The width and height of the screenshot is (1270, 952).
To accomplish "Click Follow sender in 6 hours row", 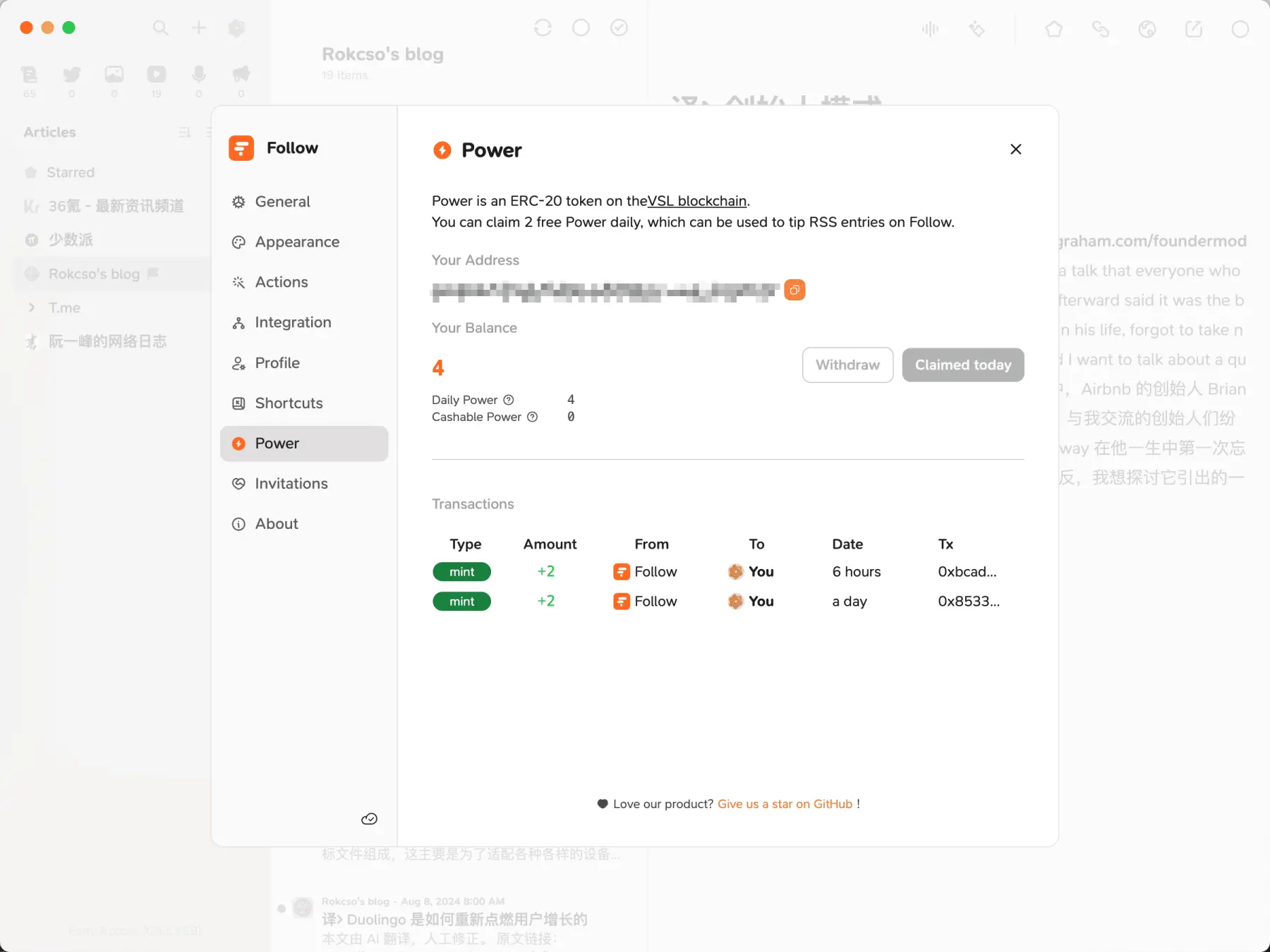I will pos(646,572).
